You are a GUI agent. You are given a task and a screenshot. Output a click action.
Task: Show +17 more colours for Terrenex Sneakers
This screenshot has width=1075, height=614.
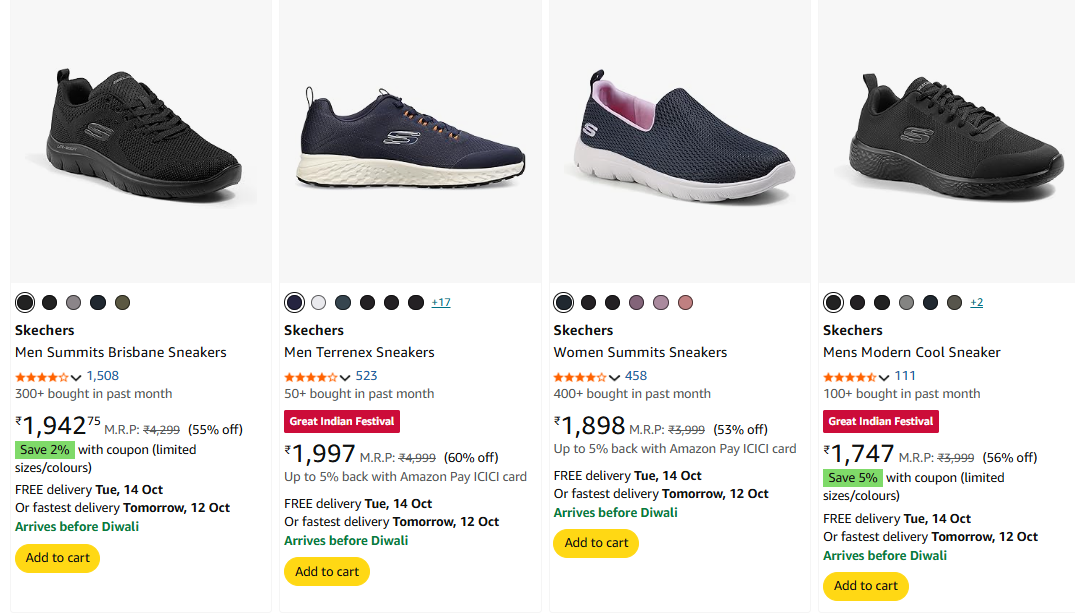(x=441, y=302)
